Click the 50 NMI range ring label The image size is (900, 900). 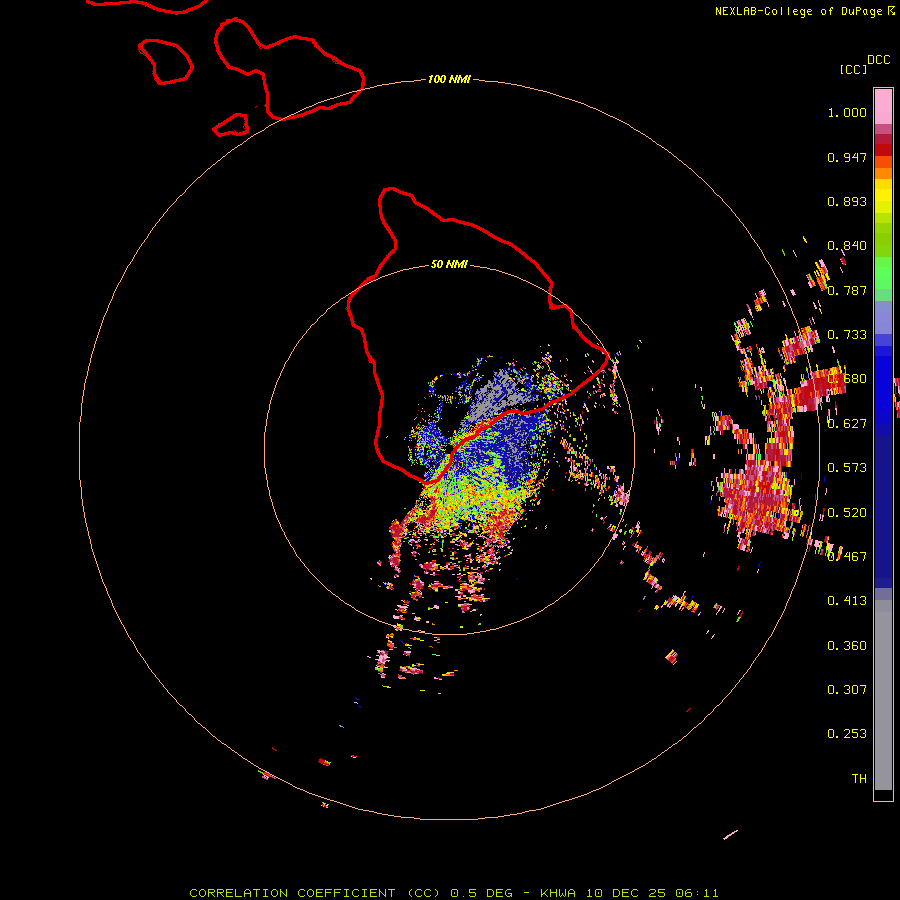[449, 264]
